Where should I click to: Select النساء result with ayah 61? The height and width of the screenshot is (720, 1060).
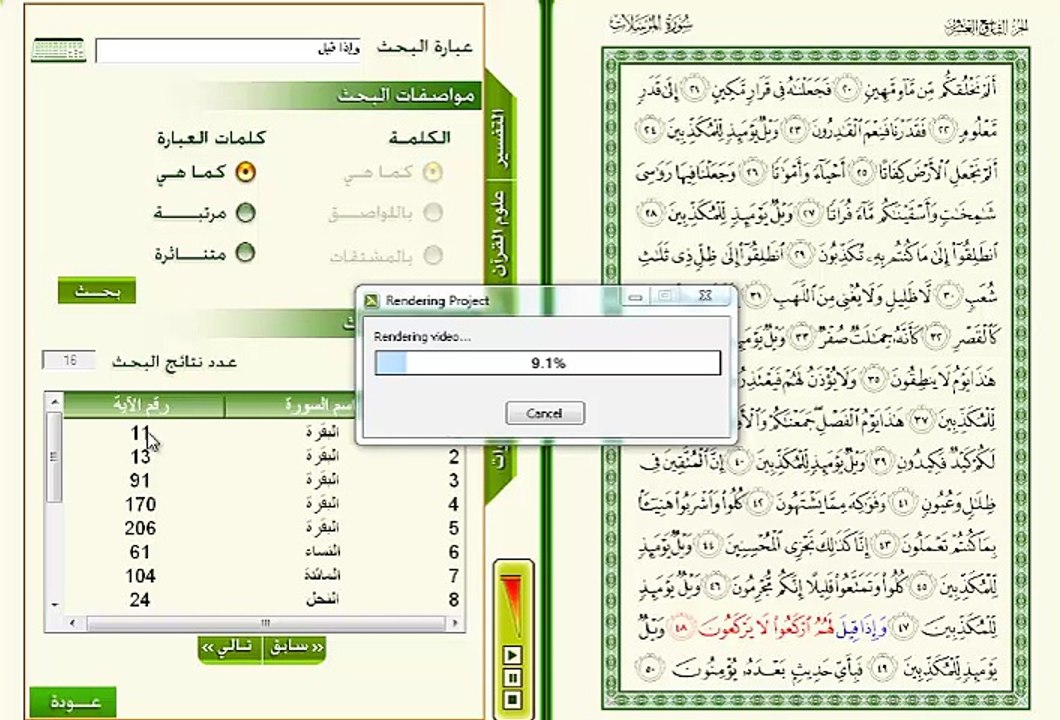264,552
